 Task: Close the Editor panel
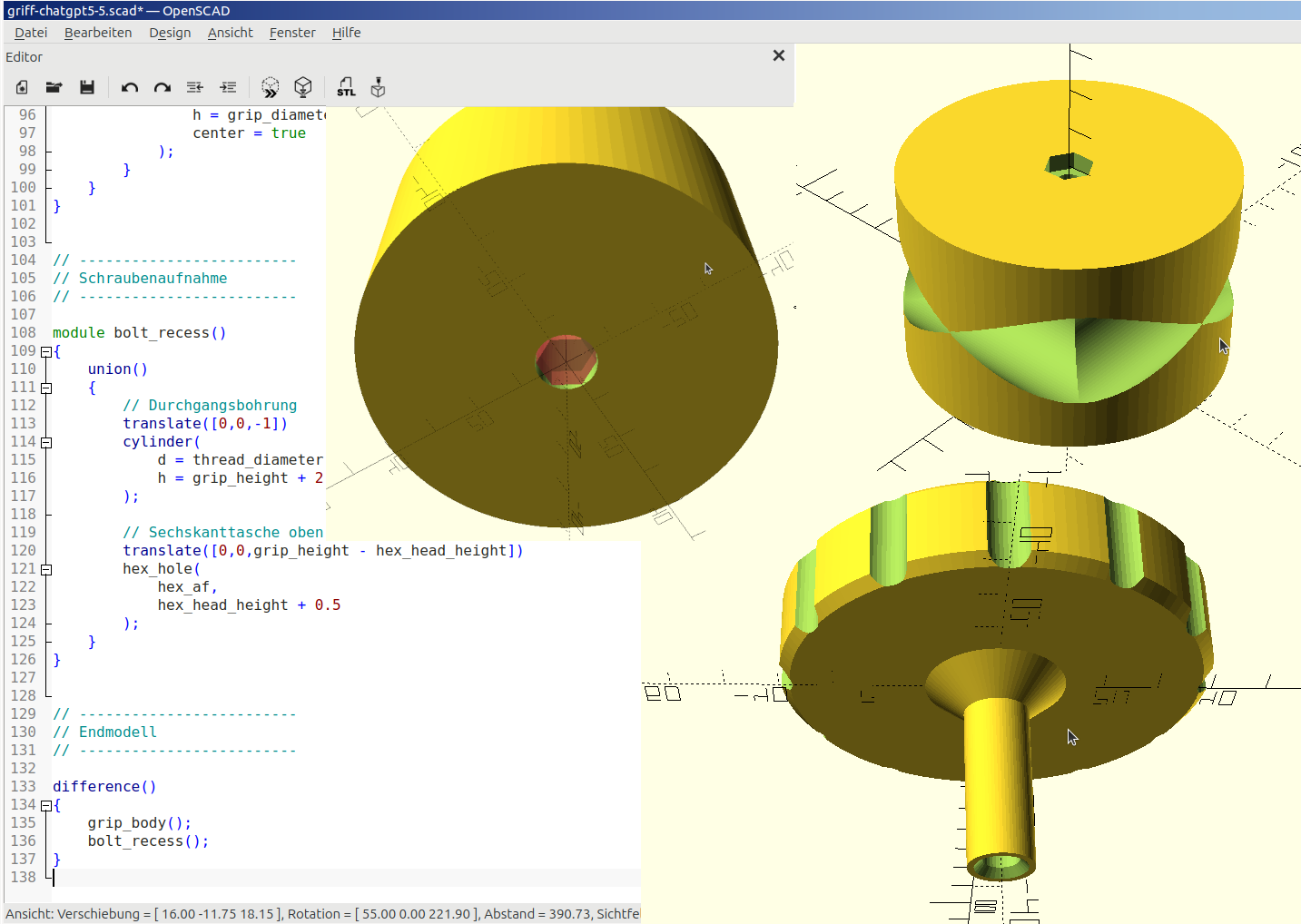coord(778,55)
